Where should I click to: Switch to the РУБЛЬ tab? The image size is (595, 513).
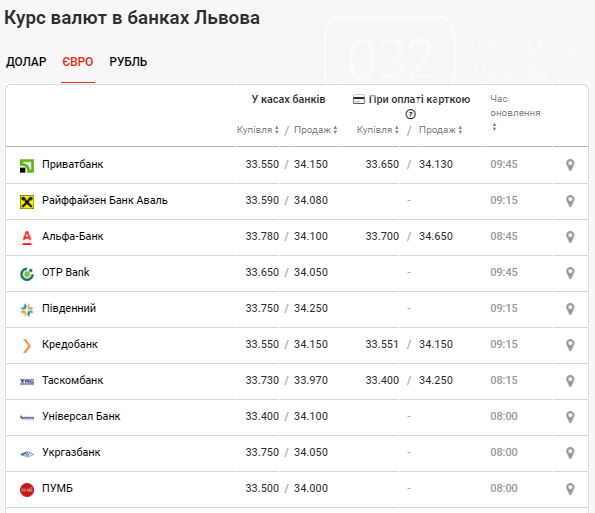click(128, 62)
